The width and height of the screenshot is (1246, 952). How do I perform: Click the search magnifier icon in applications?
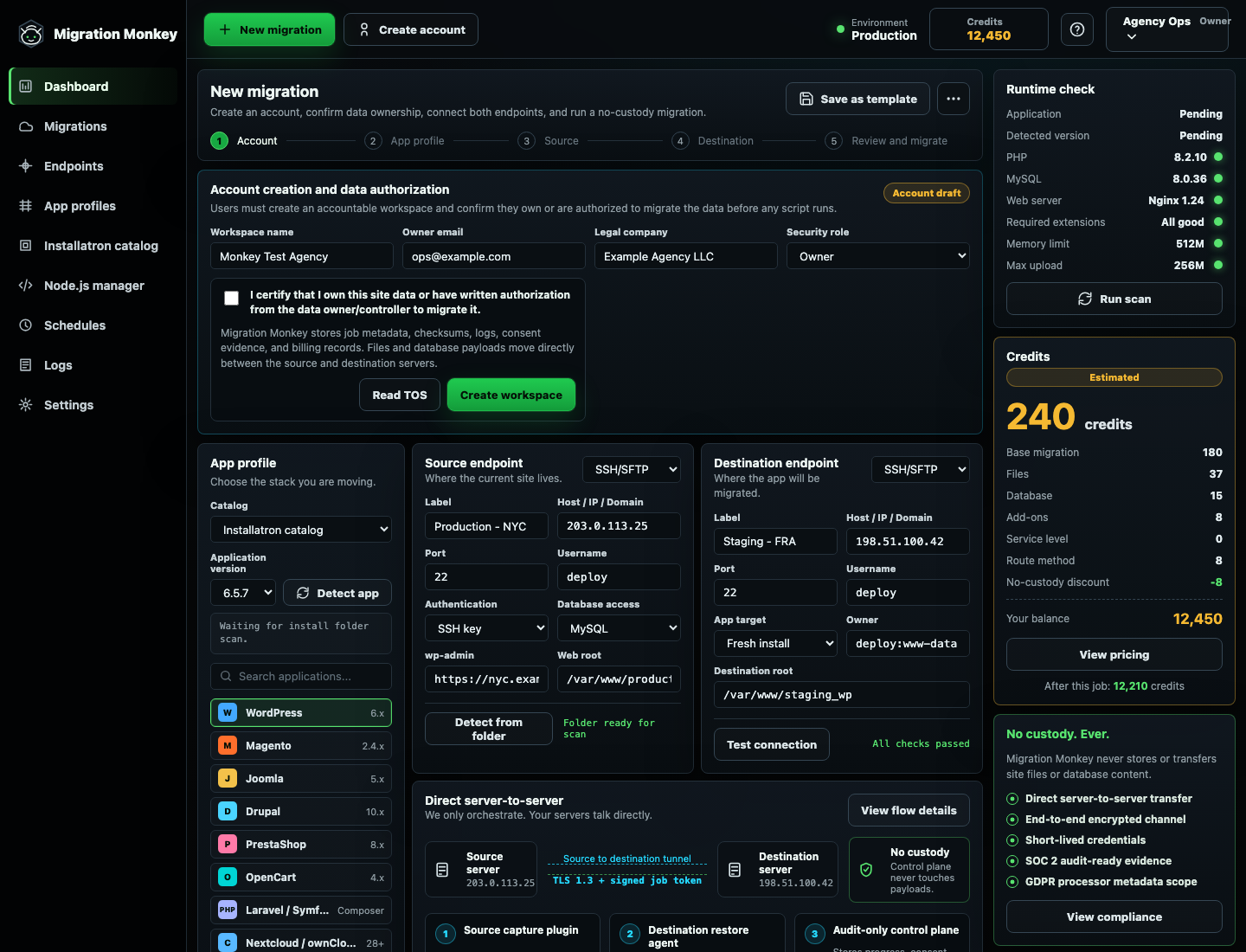(226, 676)
